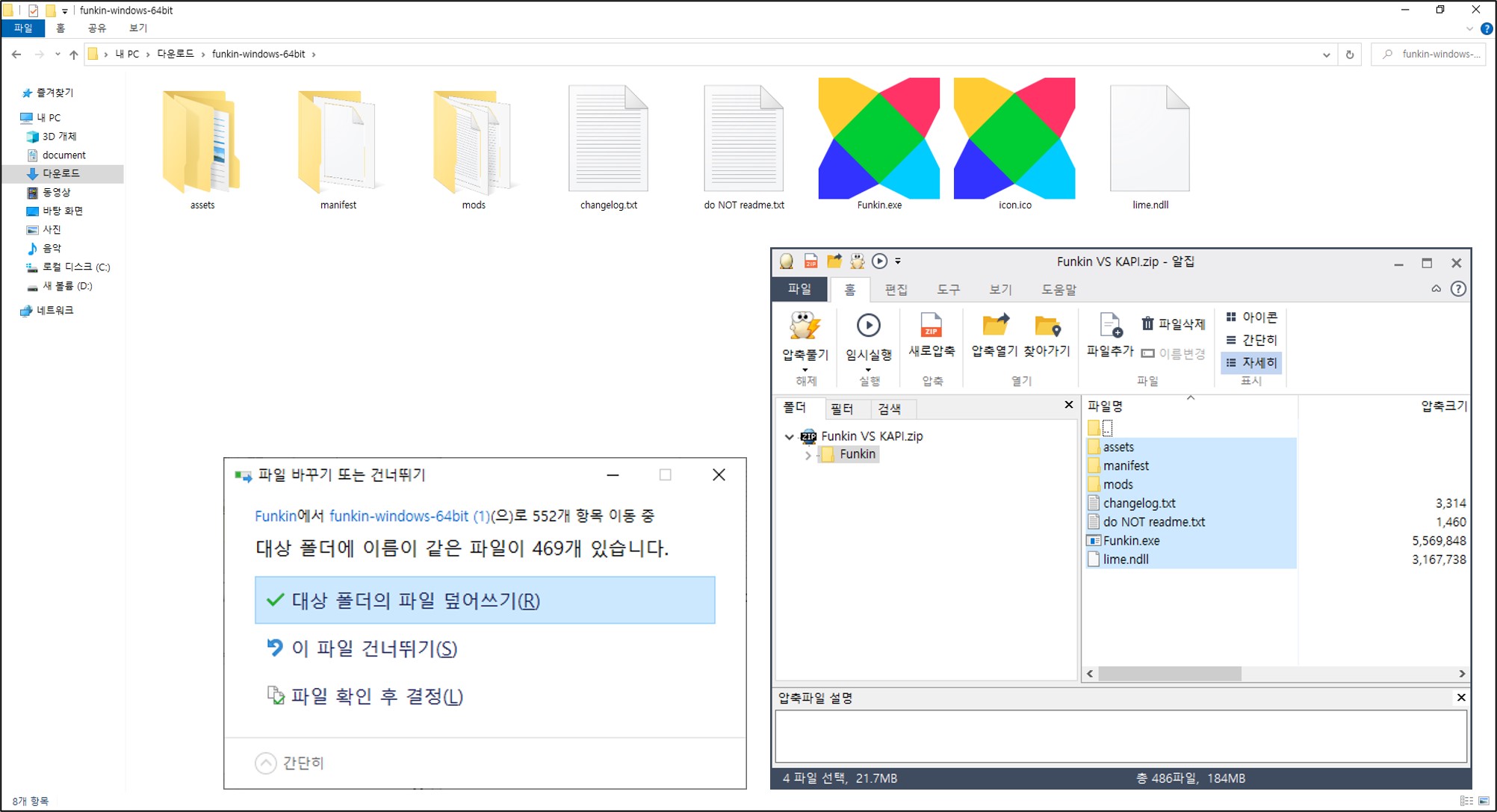Toggle Explorer large icons view button in status bar
This screenshot has height=812, width=1497.
(x=1484, y=801)
